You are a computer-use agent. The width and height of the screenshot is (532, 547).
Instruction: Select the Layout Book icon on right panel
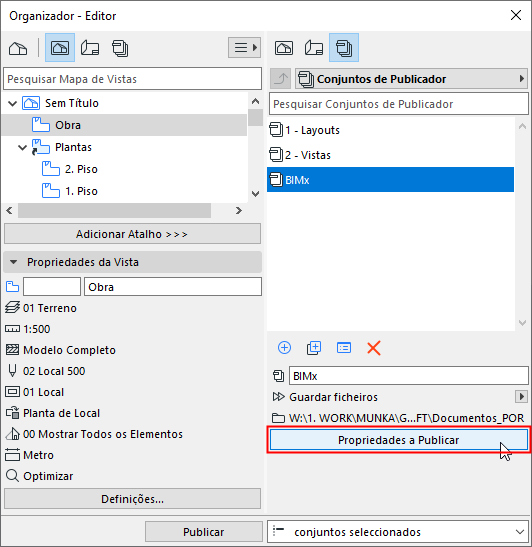click(x=314, y=48)
